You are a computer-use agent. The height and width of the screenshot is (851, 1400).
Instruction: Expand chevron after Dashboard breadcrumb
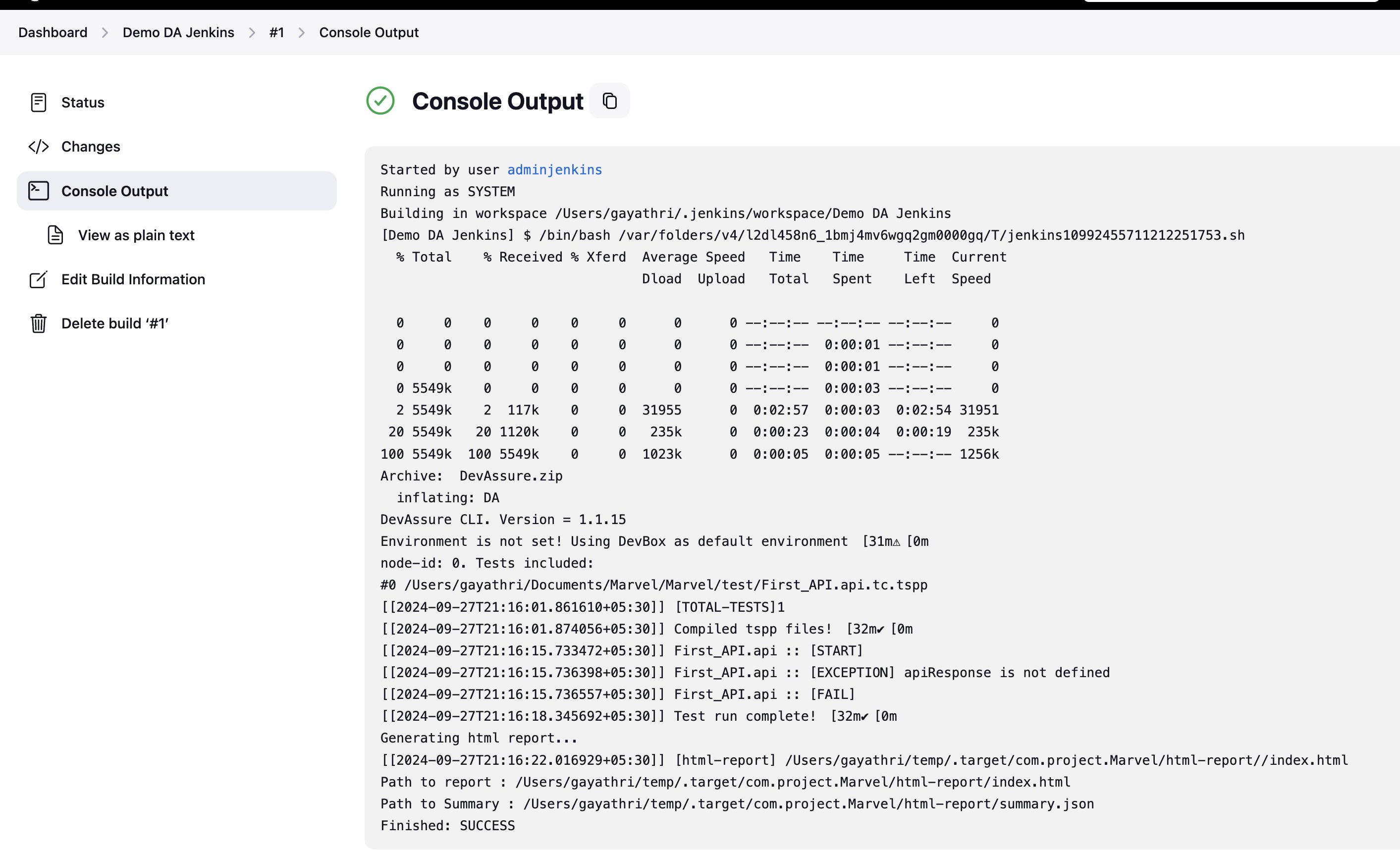click(x=105, y=33)
